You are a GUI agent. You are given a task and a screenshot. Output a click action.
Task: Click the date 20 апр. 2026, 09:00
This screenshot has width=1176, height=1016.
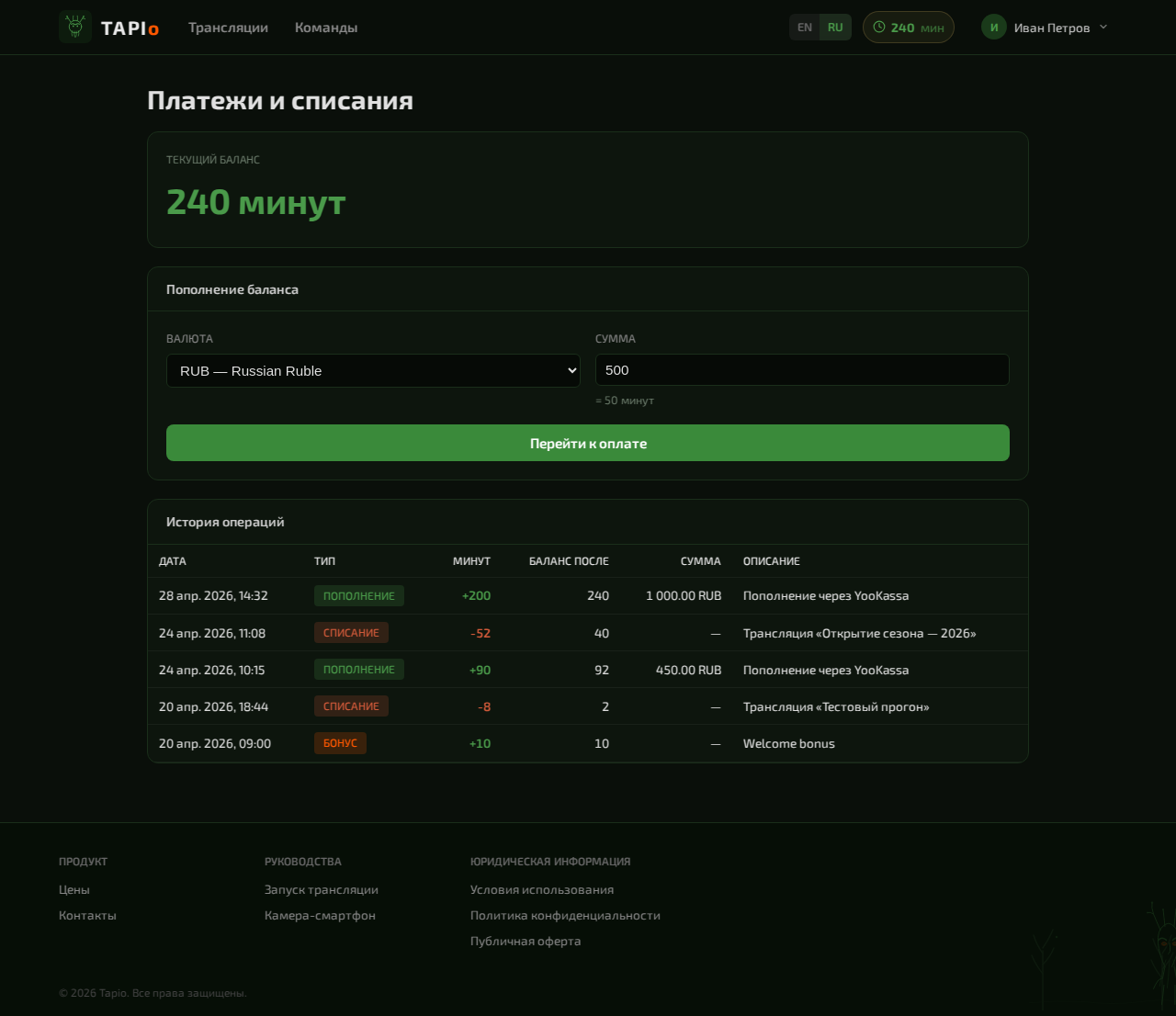[x=215, y=743]
